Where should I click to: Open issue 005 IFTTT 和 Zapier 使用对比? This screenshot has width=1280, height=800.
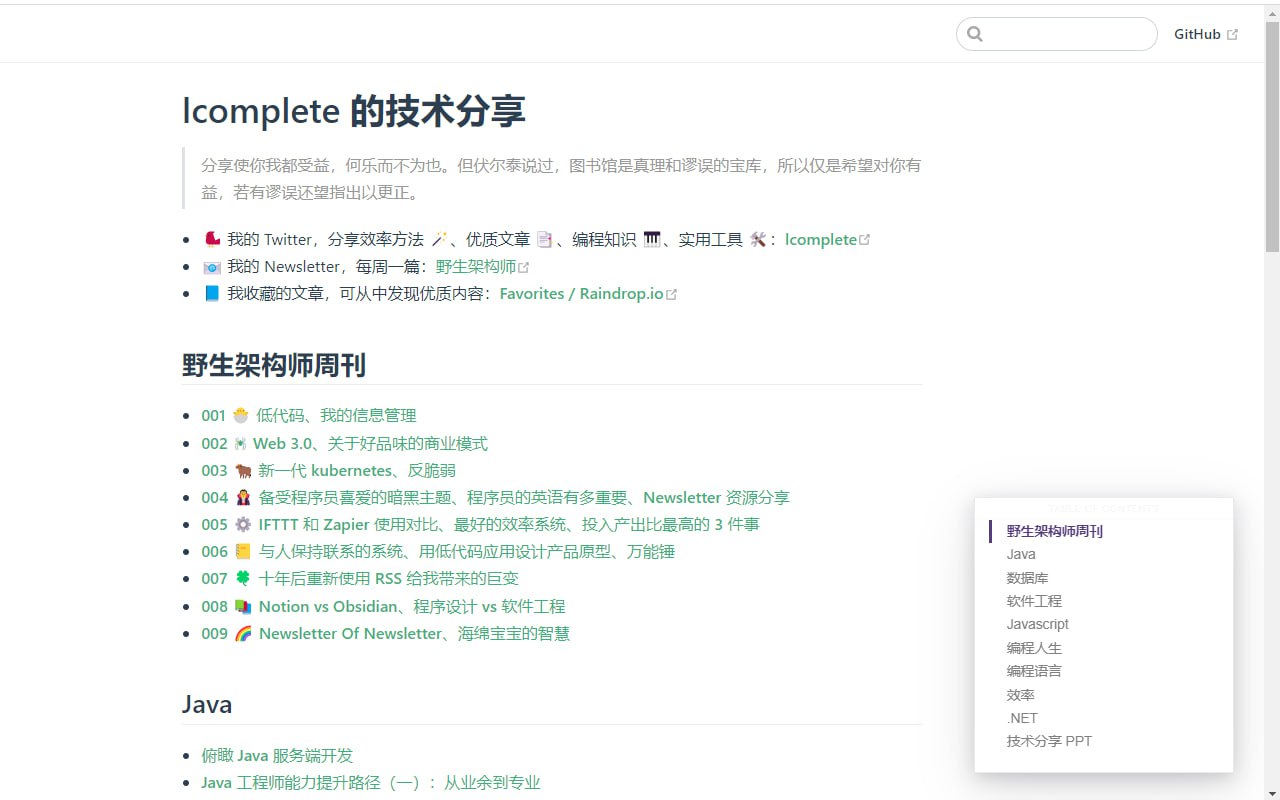click(x=480, y=524)
